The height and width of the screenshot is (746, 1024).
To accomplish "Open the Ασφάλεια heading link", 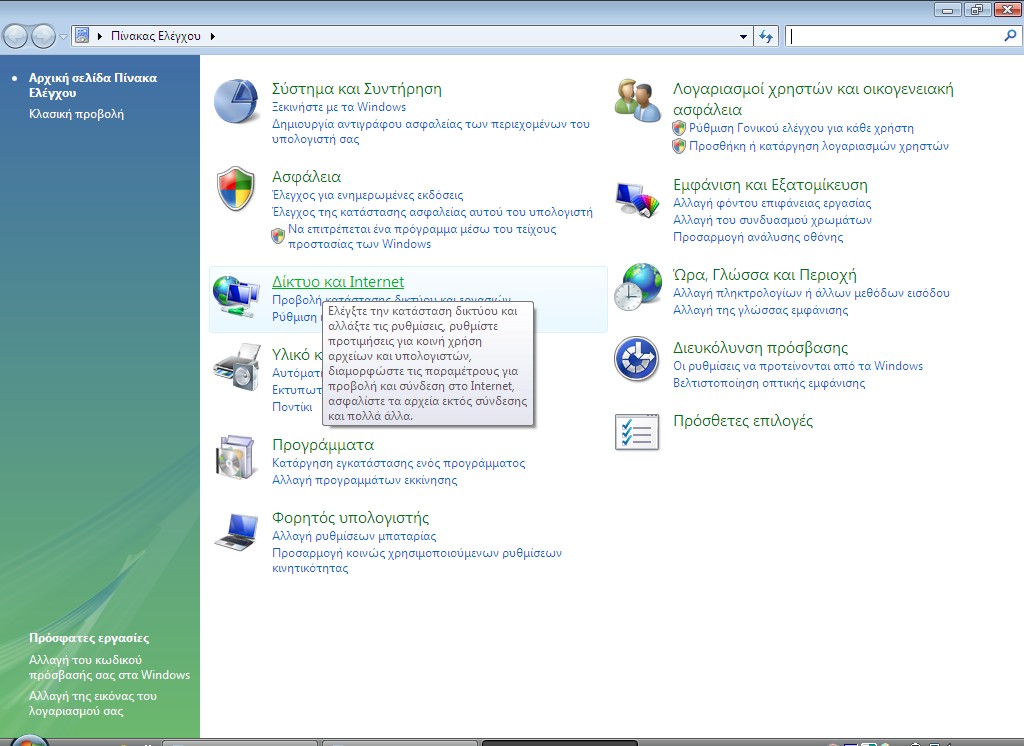I will tap(306, 177).
